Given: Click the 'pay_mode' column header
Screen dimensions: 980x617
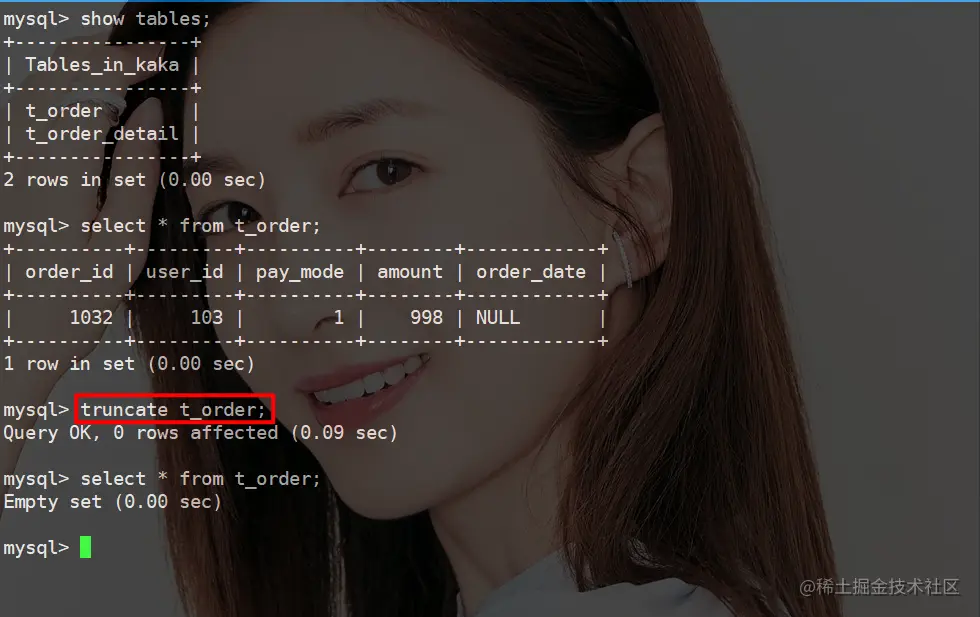Looking at the screenshot, I should coord(299,272).
